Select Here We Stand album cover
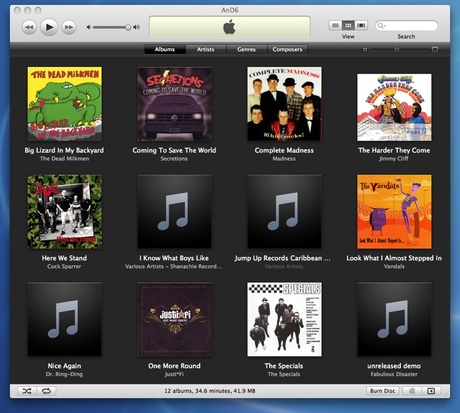 (x=65, y=212)
